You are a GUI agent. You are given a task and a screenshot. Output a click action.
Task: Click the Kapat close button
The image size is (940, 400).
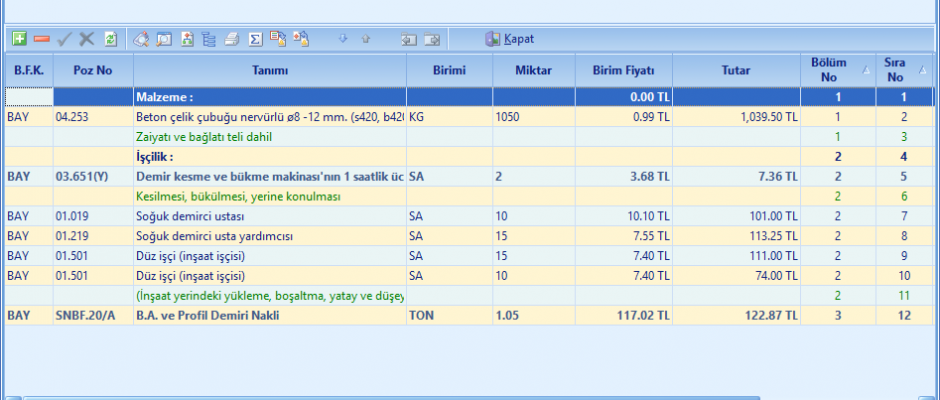(x=510, y=39)
